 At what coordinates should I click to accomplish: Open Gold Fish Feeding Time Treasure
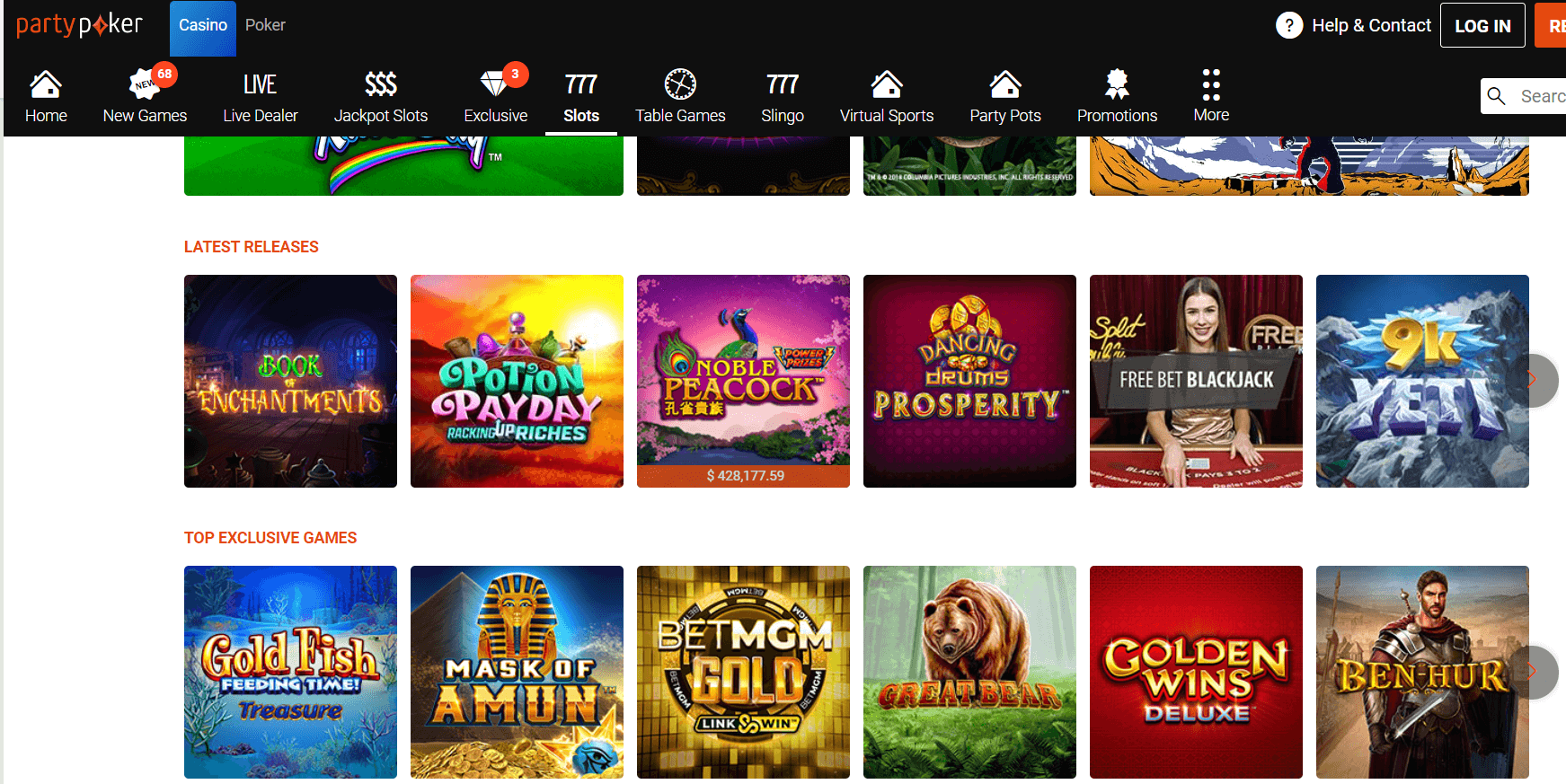pyautogui.click(x=290, y=672)
